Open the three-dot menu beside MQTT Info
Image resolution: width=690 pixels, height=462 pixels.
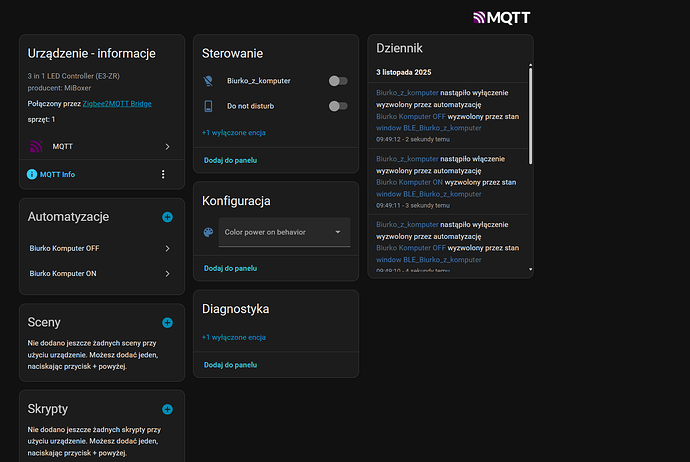(x=163, y=174)
